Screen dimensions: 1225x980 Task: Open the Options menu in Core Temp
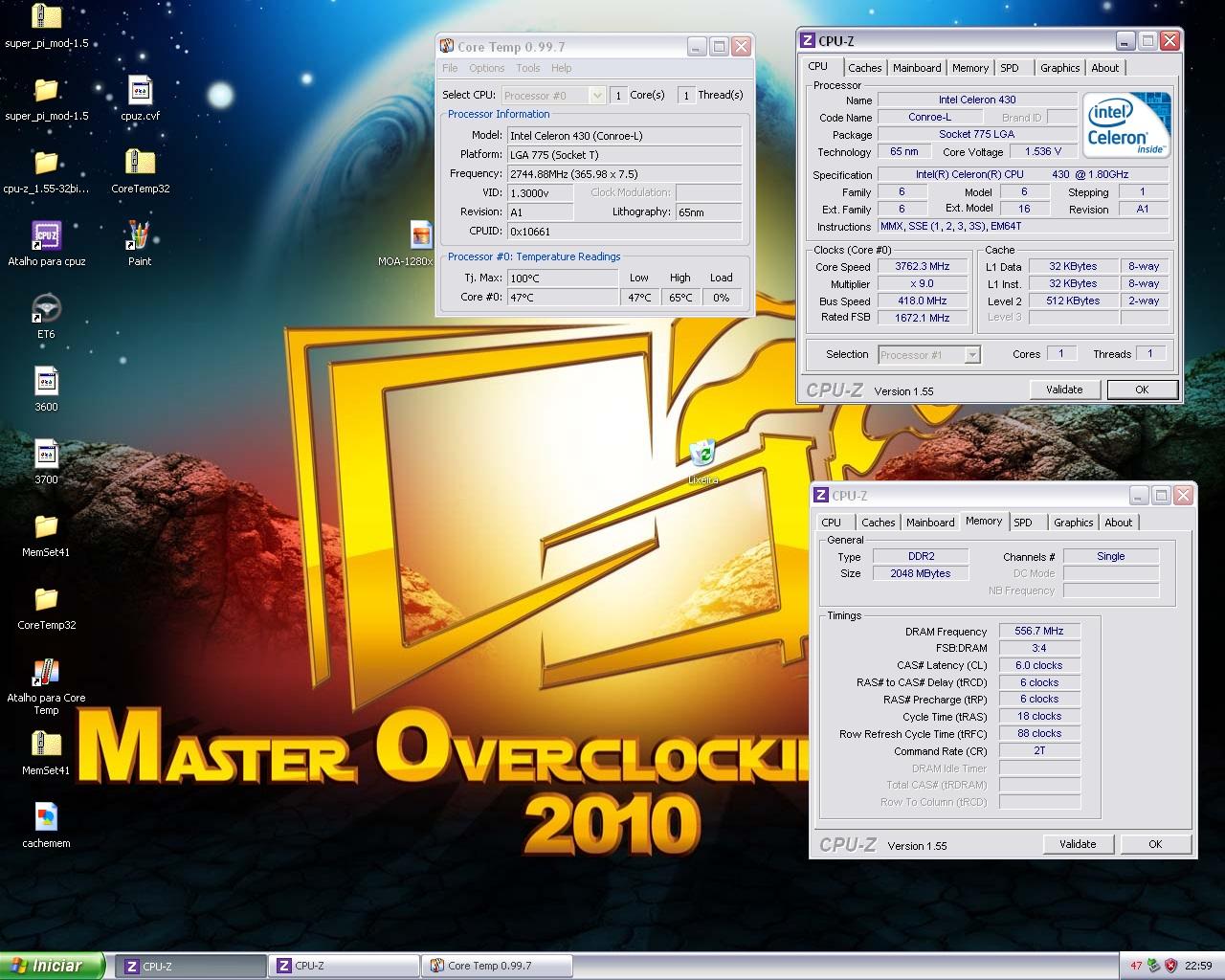486,68
